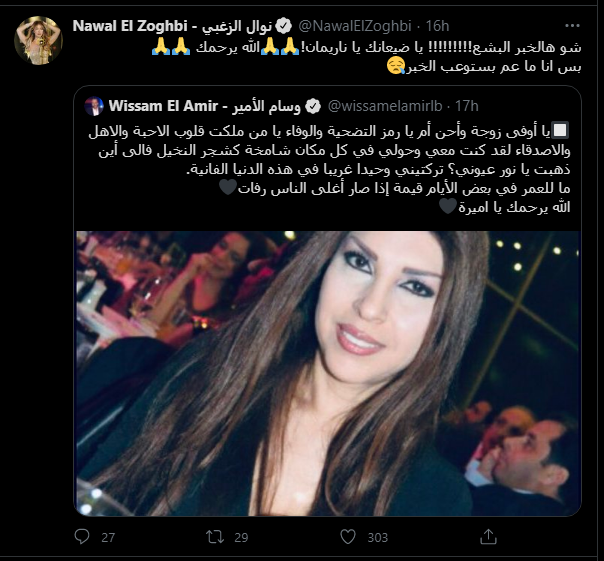Like the tweet with the heart icon
This screenshot has height=561, width=604.
pos(348,537)
